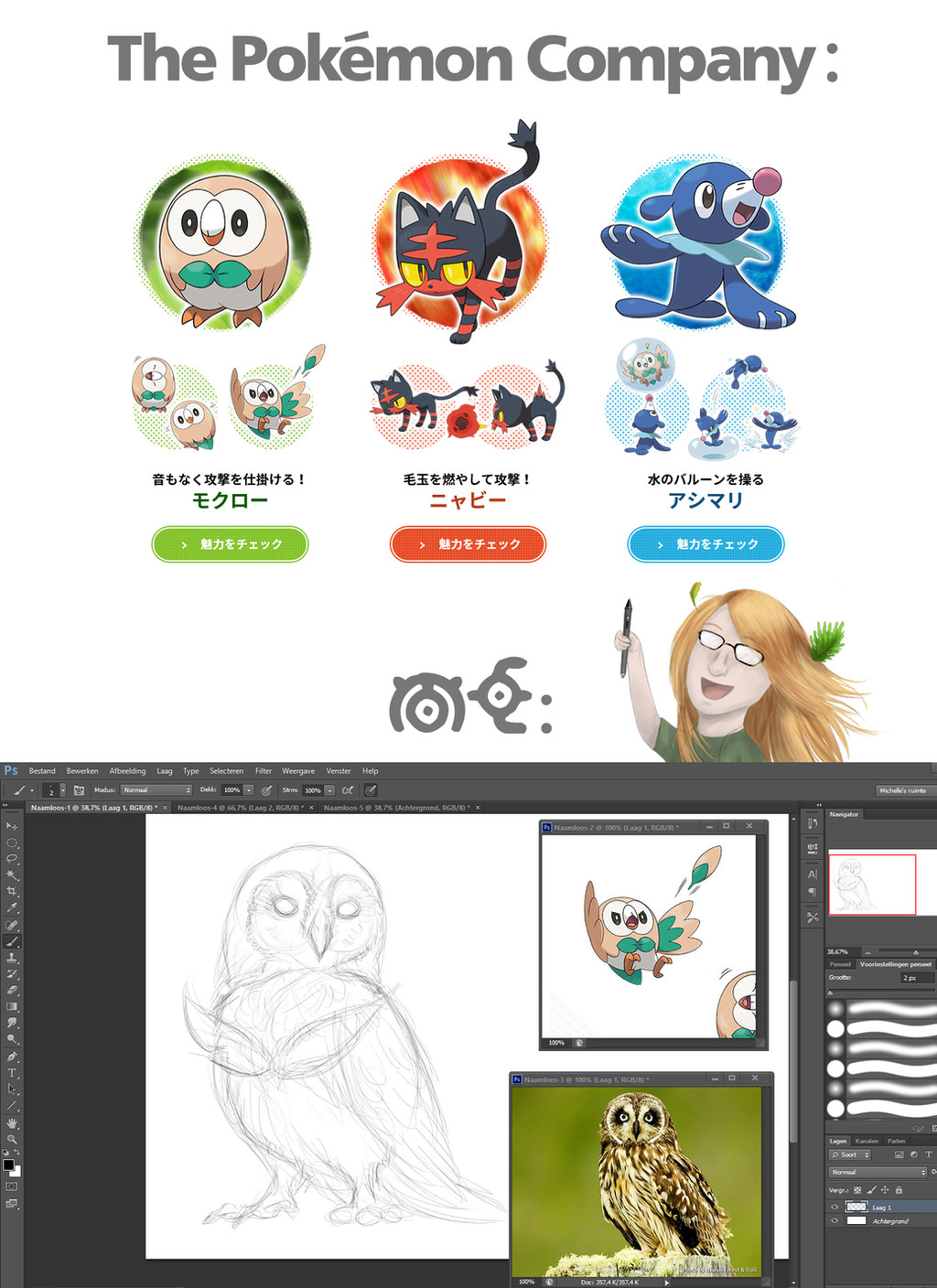
Task: Toggle lock position in Lagen panel
Action: [x=885, y=1190]
